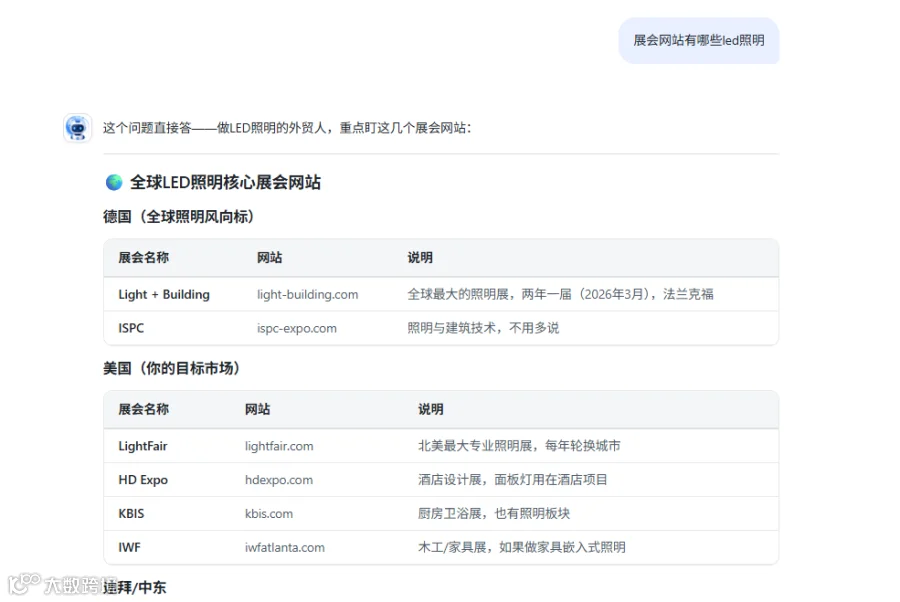Image resolution: width=900 pixels, height=602 pixels.
Task: Click the subheading 美国（你的目标市场）
Action: (x=172, y=368)
